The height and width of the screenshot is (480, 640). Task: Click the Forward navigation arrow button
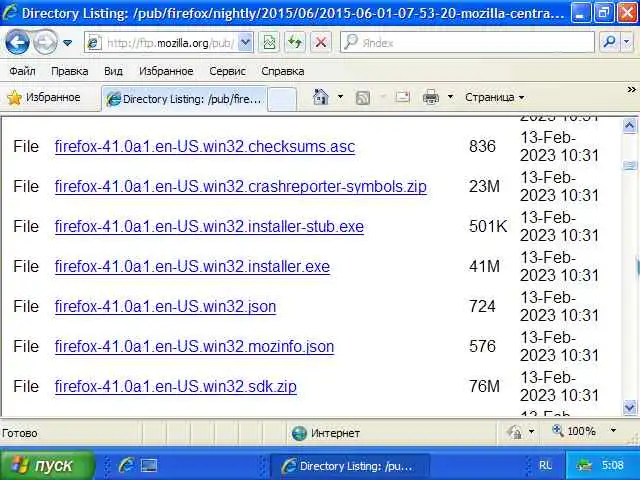tap(44, 42)
